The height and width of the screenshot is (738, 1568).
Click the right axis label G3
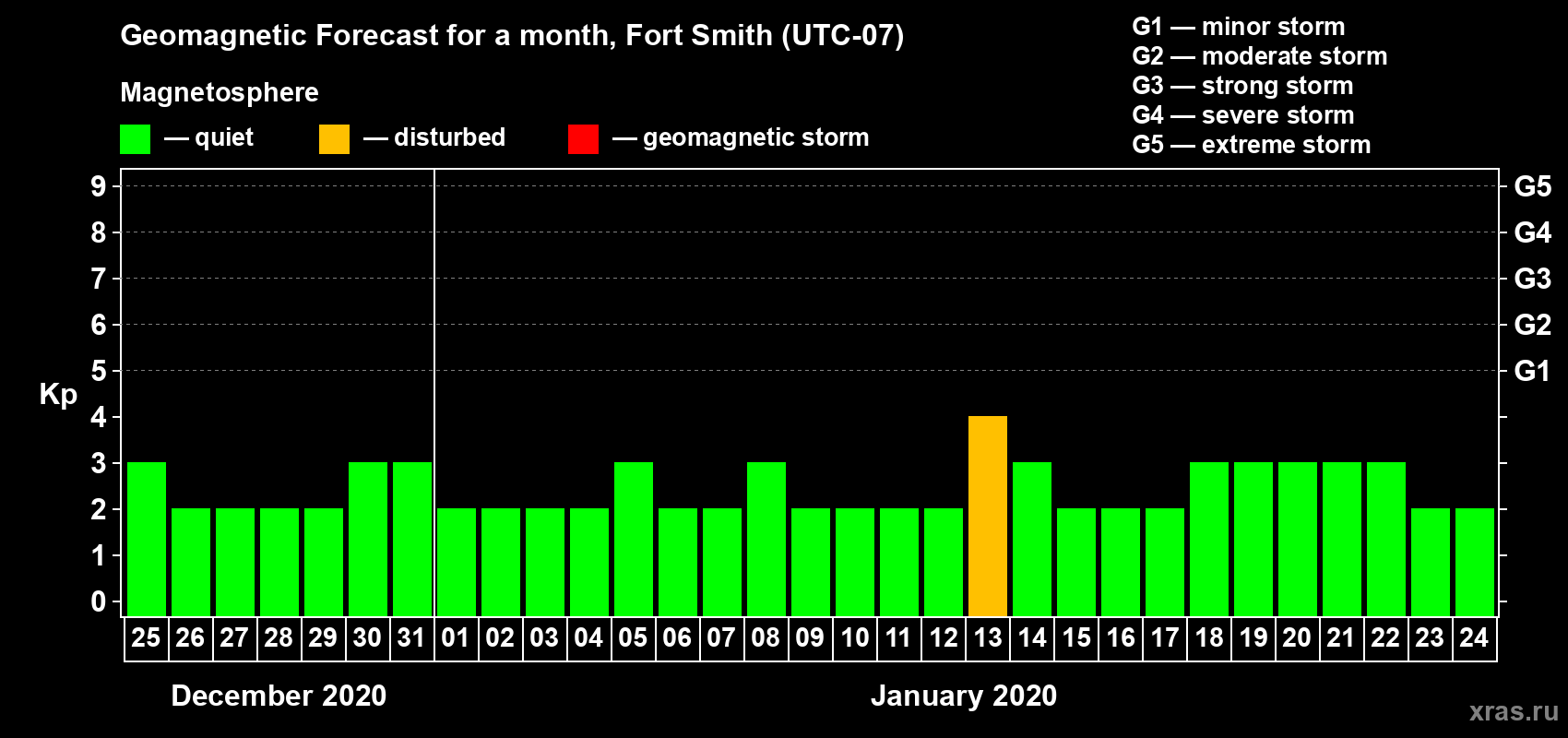coord(1533,279)
